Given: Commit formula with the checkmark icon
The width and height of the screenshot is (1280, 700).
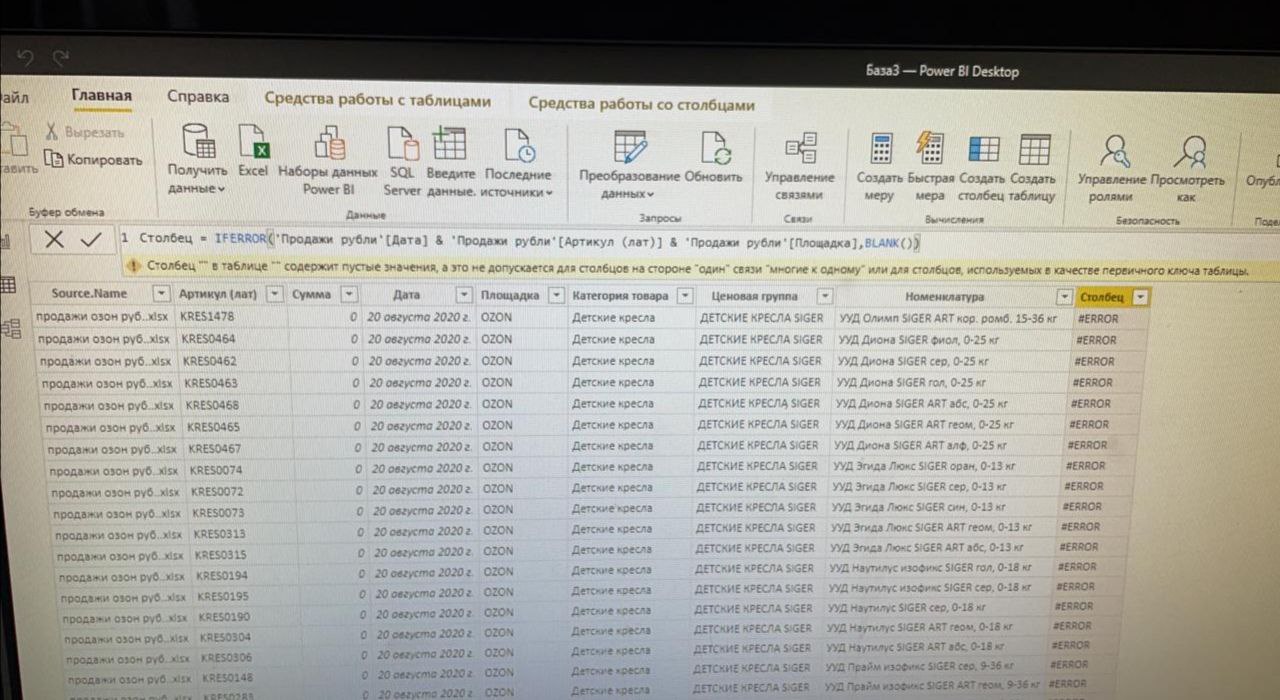Looking at the screenshot, I should click(x=91, y=239).
